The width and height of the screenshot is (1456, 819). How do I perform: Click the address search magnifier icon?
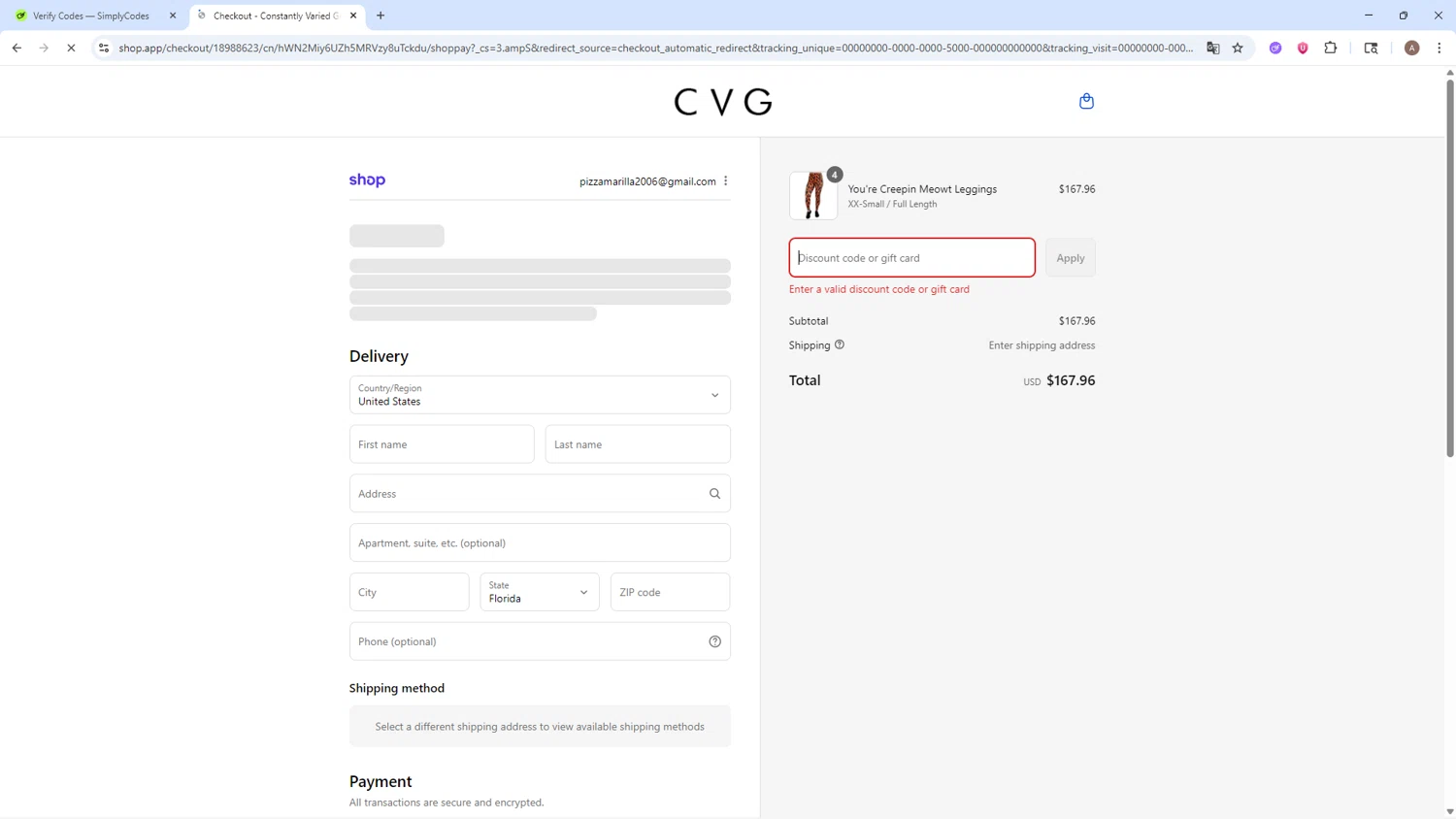pyautogui.click(x=714, y=494)
